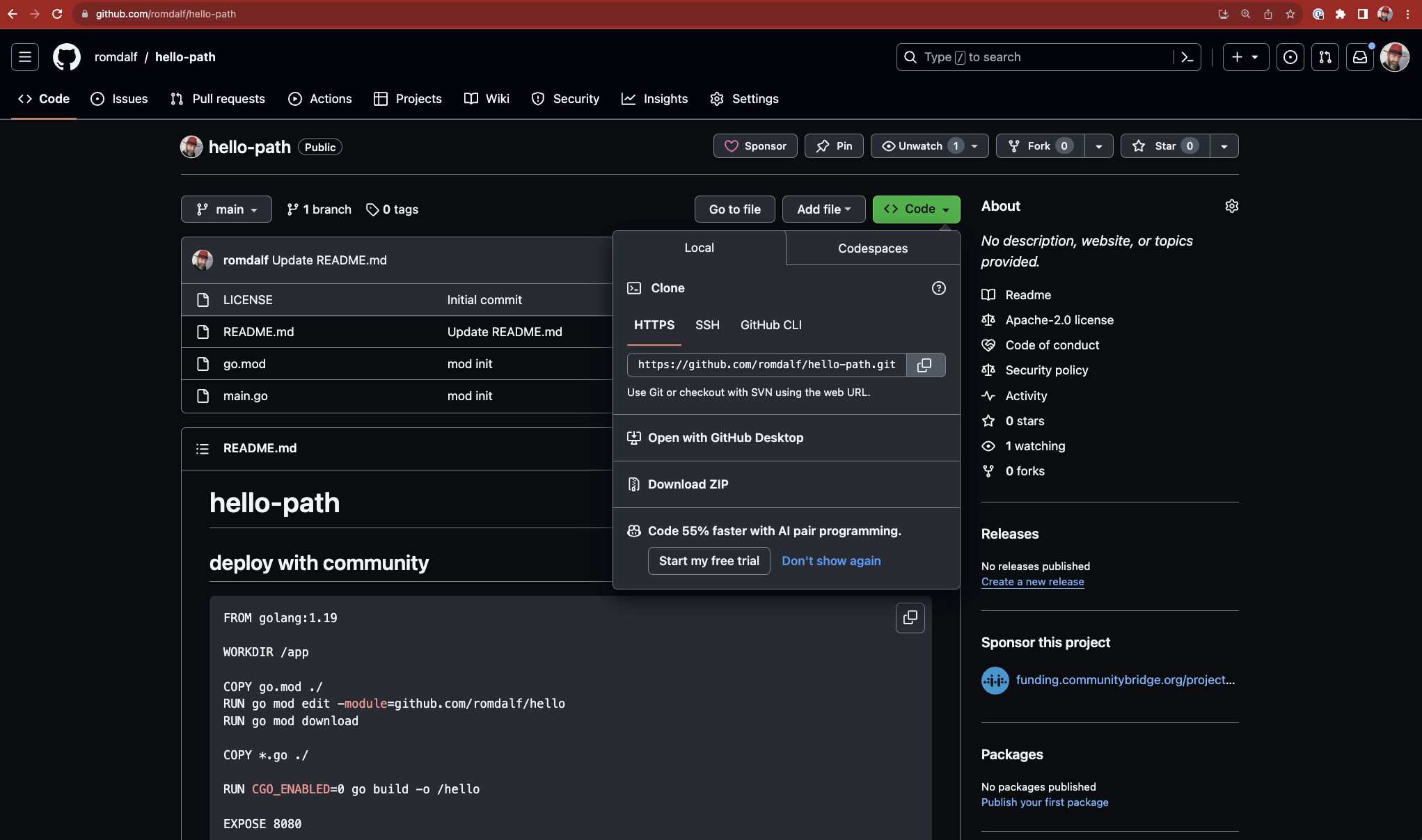Click the search input field
The height and width of the screenshot is (840, 1422).
1037,57
